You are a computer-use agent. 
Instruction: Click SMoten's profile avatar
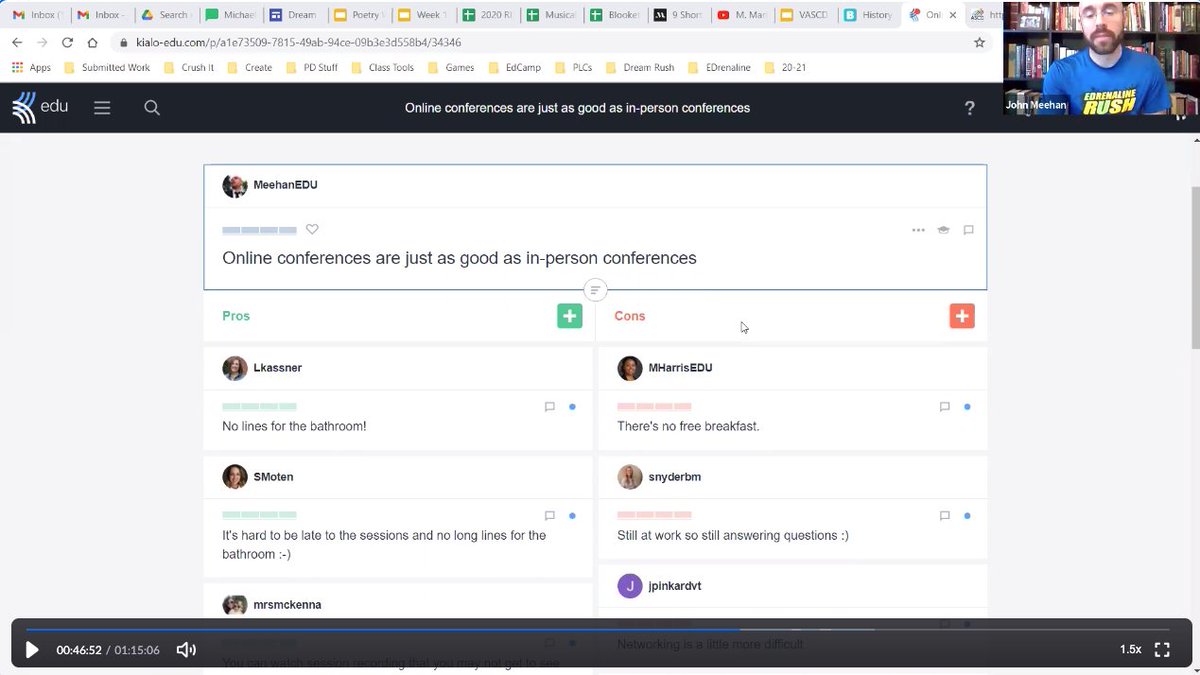click(x=235, y=477)
